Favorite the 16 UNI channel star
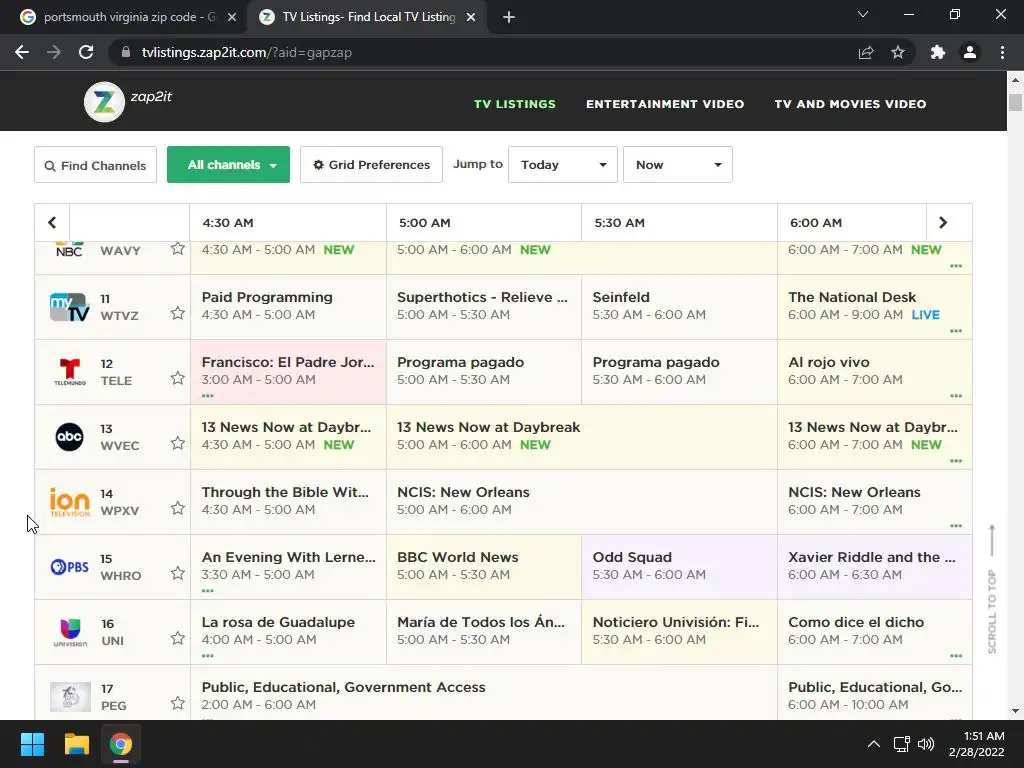The height and width of the screenshot is (768, 1024). 178,638
